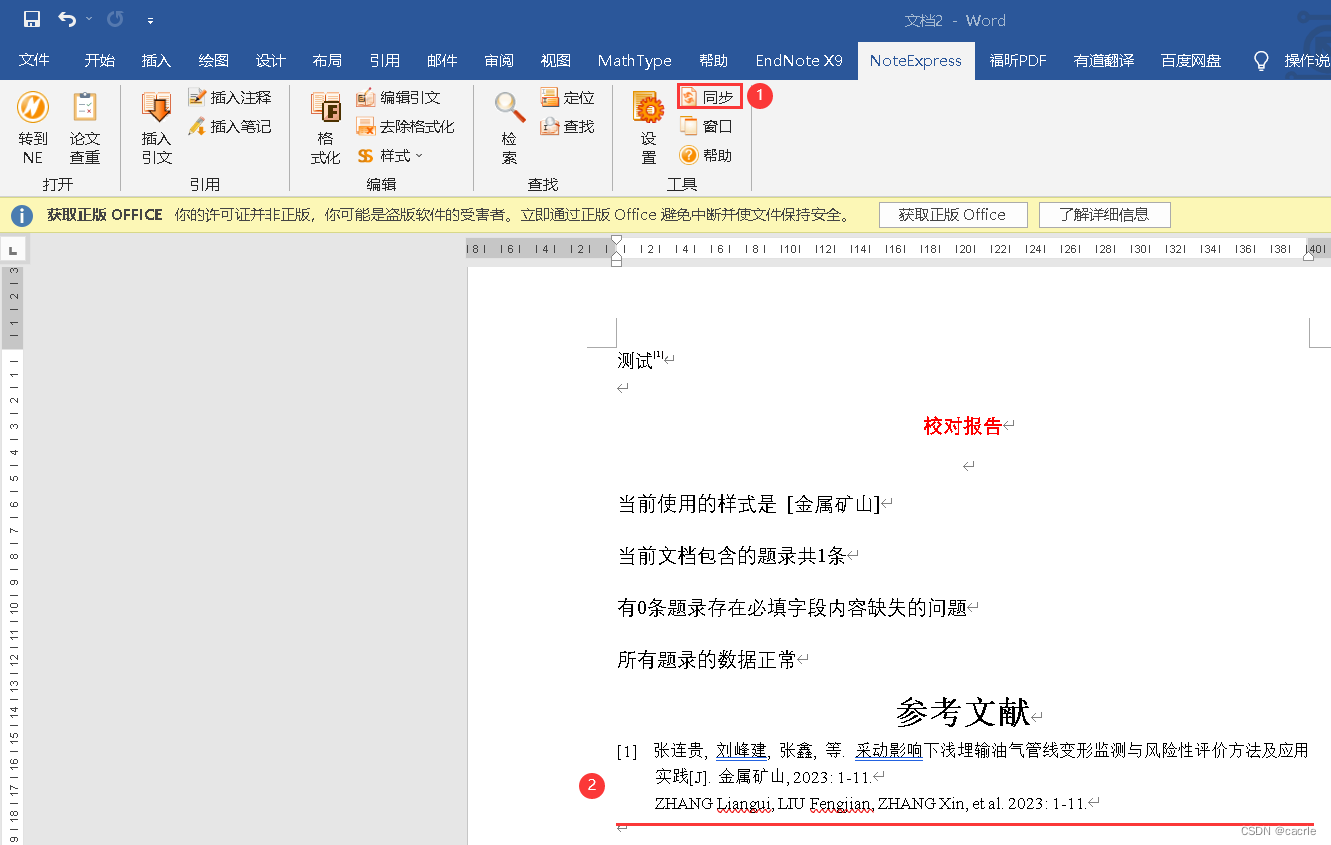The image size is (1331, 845).
Task: Click 转到NE to open NoteExpress
Action: [33, 128]
